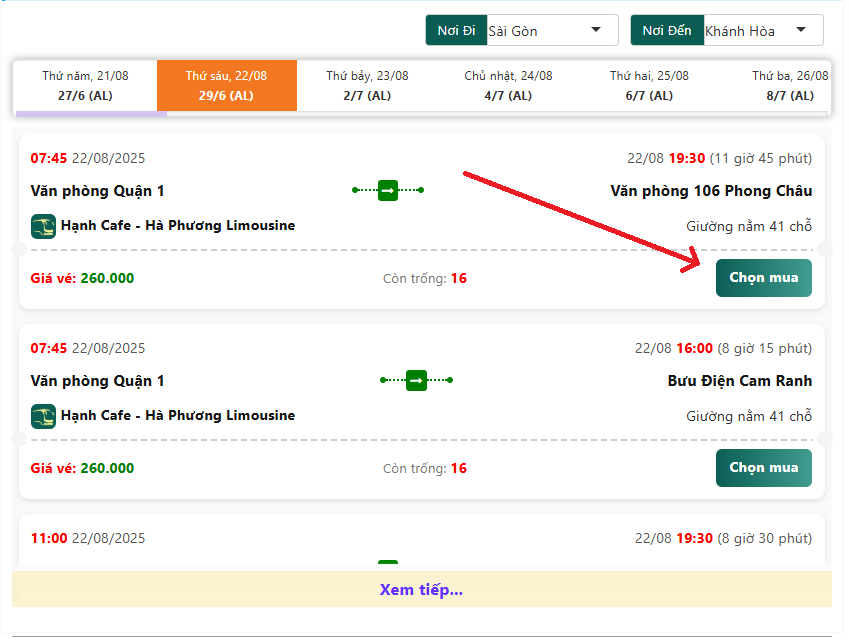Image resolution: width=849 pixels, height=644 pixels.
Task: Click Chọn mua for the 106 Phong Châu trip
Action: click(x=763, y=278)
